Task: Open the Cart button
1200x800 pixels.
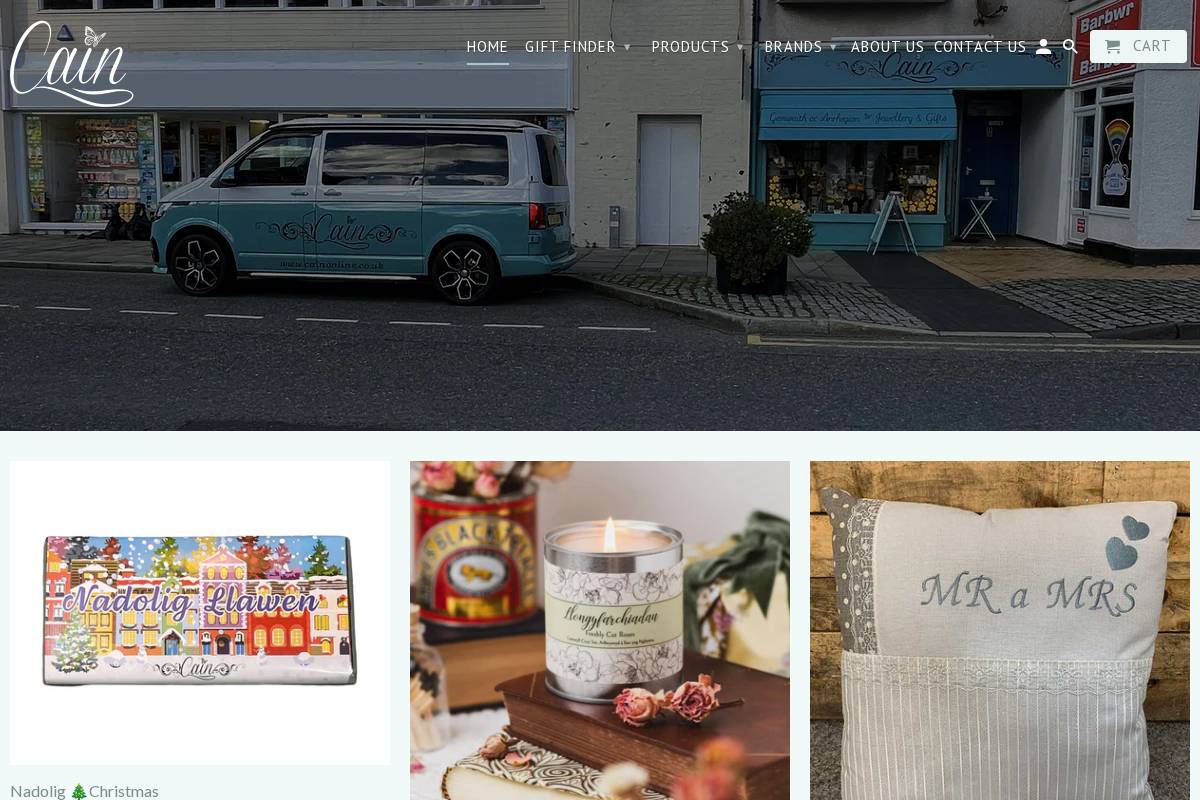Action: tap(1138, 46)
